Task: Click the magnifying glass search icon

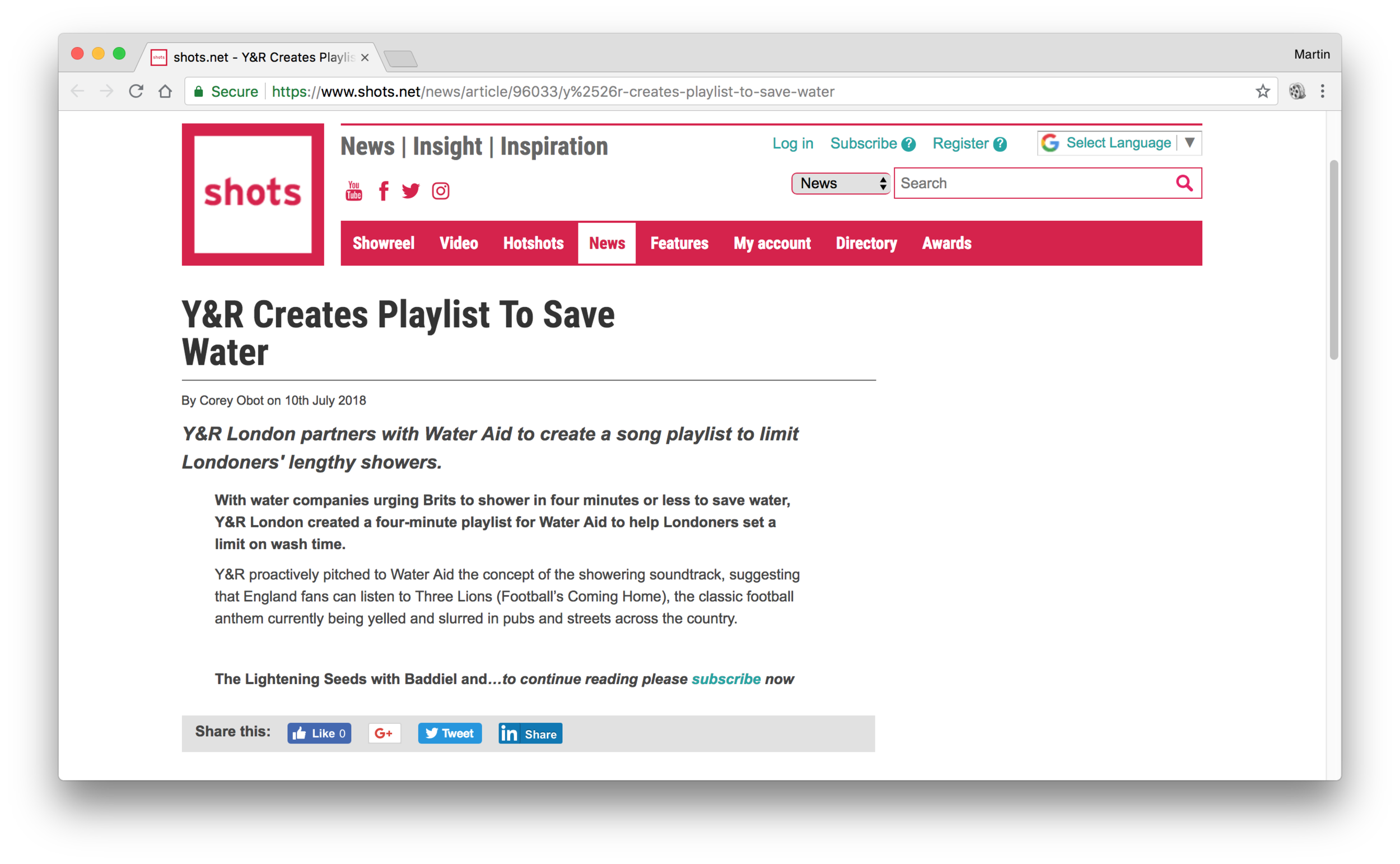Action: (x=1184, y=183)
